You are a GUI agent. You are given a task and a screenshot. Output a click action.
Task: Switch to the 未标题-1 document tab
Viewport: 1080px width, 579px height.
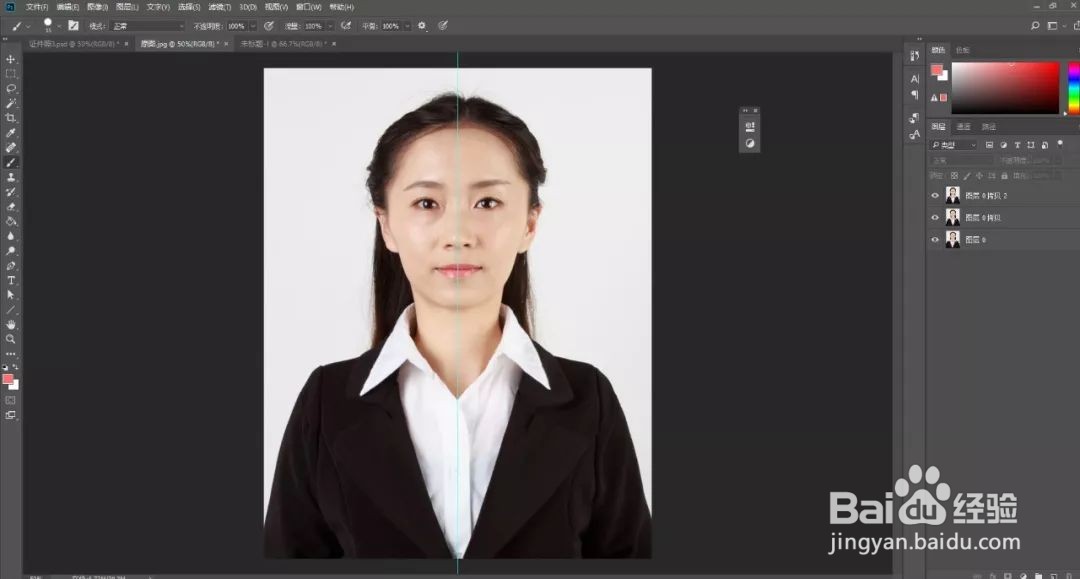(283, 43)
